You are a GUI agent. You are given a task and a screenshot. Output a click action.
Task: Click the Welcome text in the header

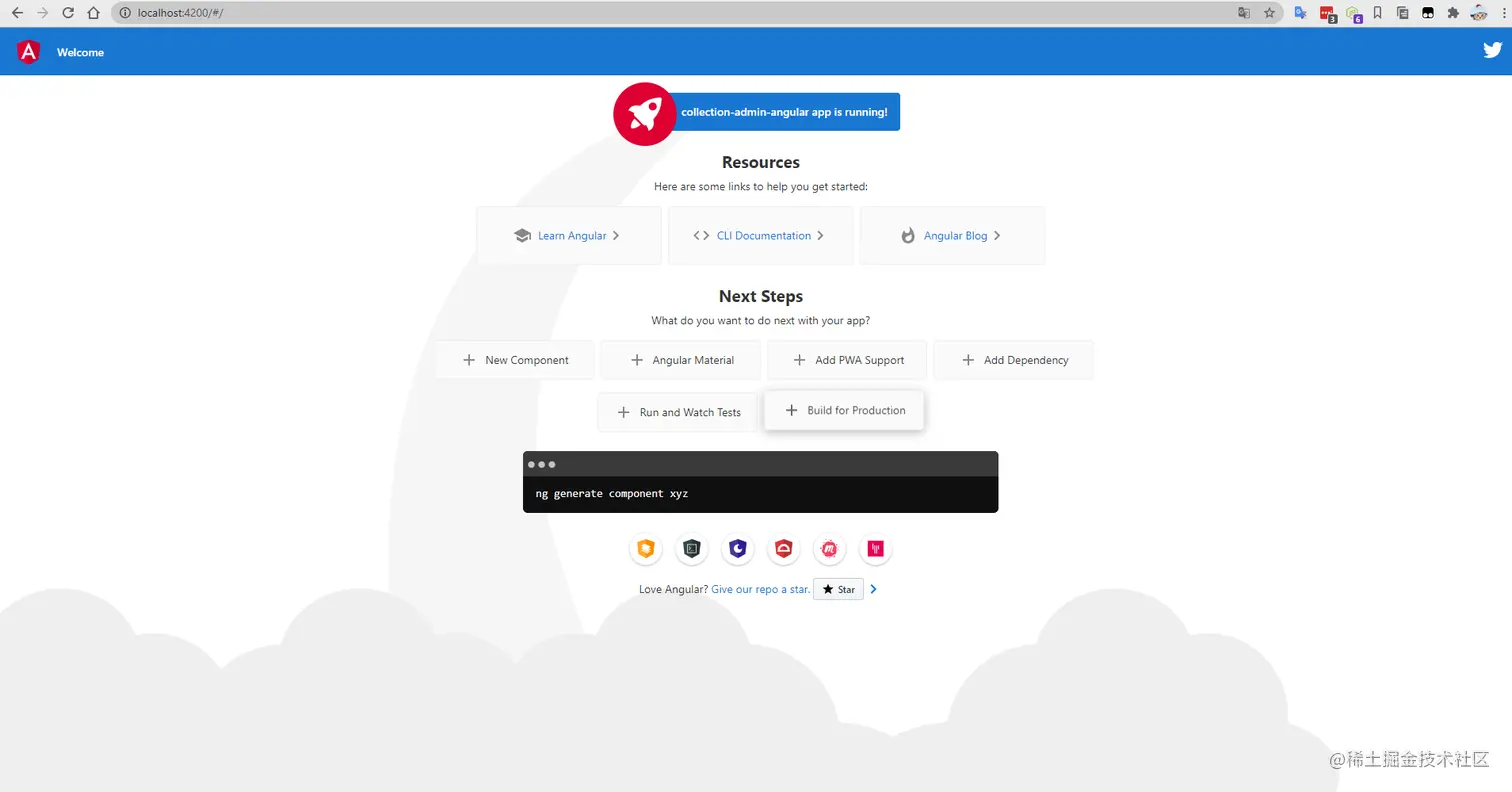coord(80,52)
